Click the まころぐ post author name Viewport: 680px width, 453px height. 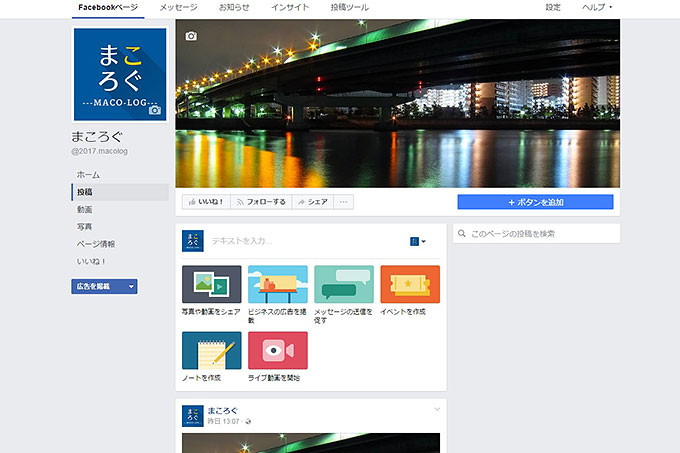pyautogui.click(x=222, y=411)
